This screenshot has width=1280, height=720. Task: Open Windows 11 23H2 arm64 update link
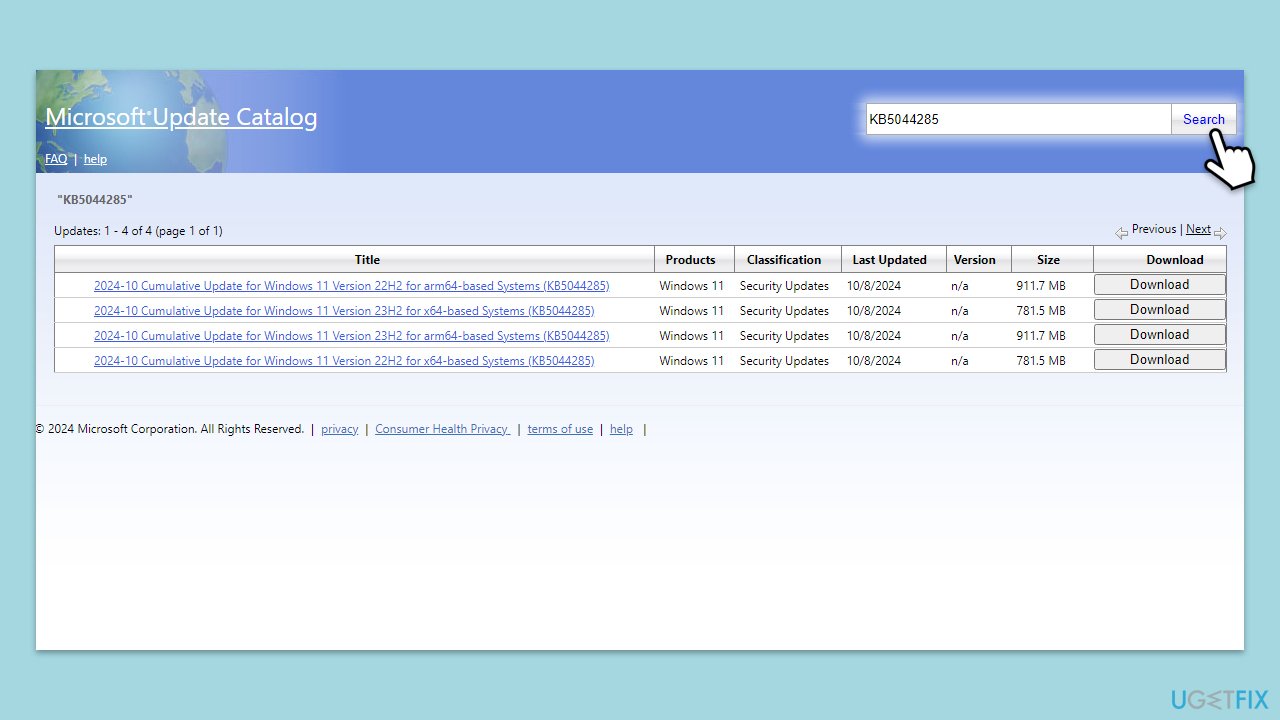pyautogui.click(x=351, y=336)
